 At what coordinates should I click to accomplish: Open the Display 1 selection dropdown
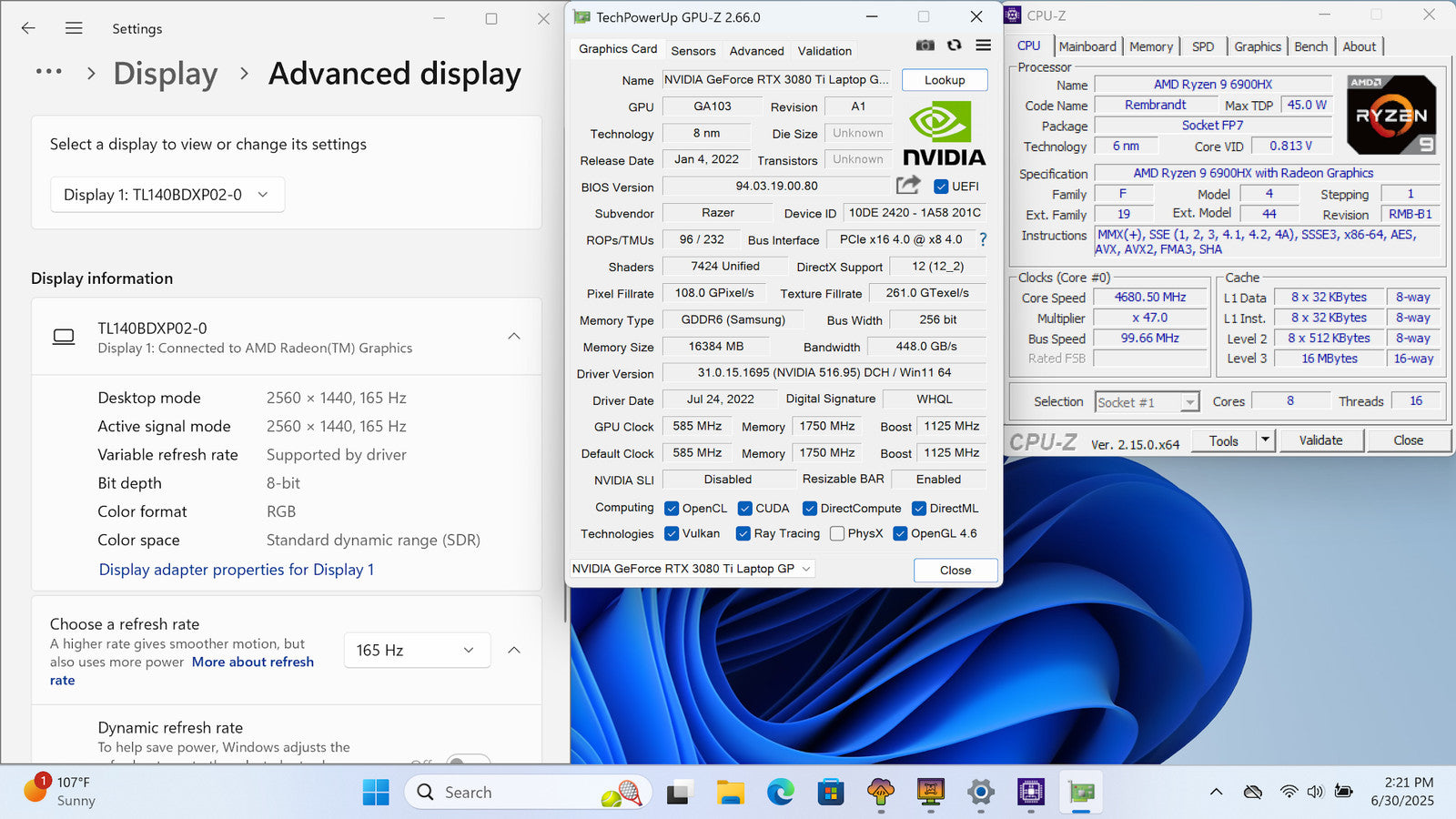point(167,195)
